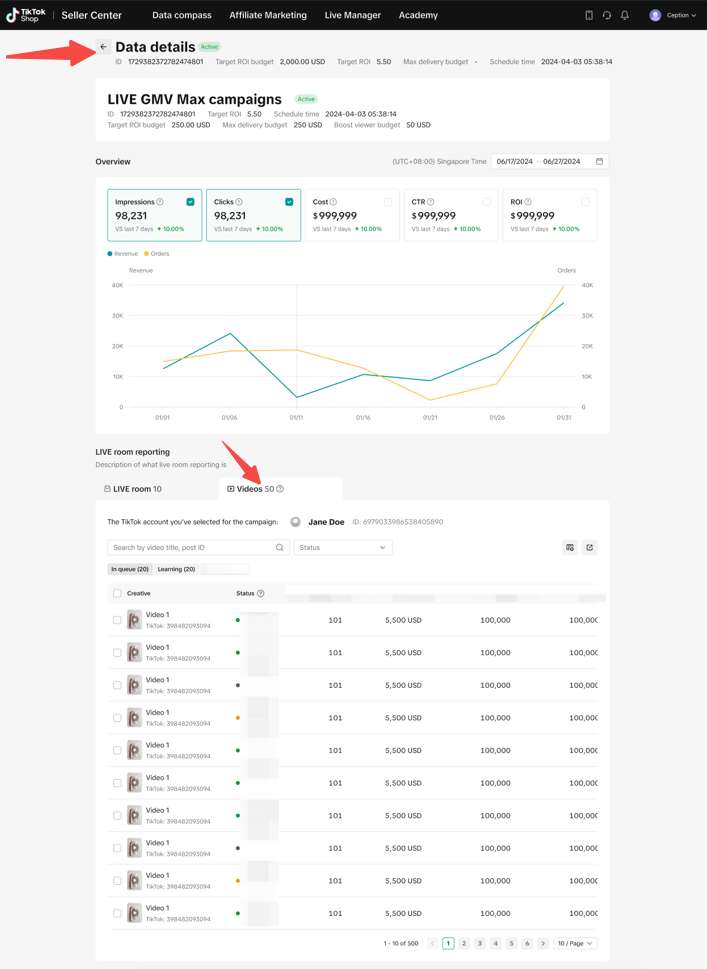
Task: Click the back arrow next to Data details
Action: click(x=103, y=47)
